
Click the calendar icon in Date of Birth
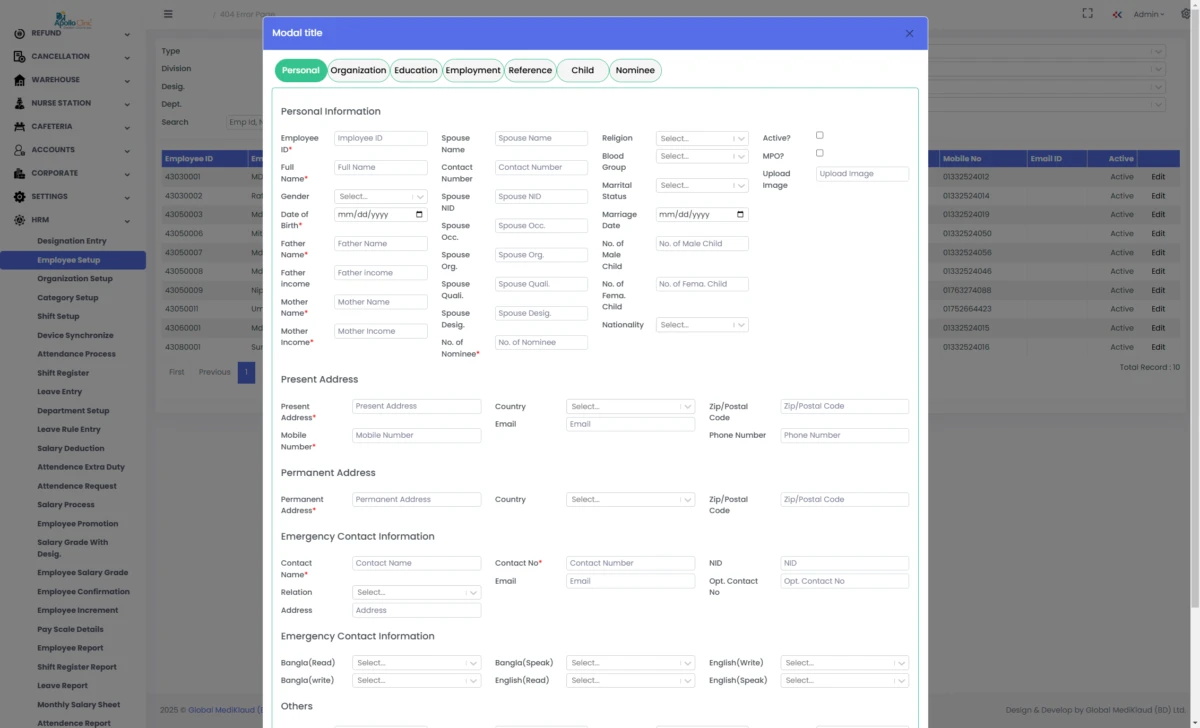tap(418, 214)
